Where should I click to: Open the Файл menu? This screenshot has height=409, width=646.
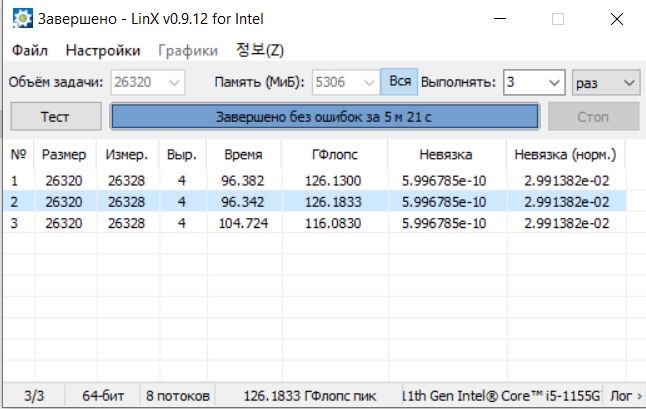[30, 50]
